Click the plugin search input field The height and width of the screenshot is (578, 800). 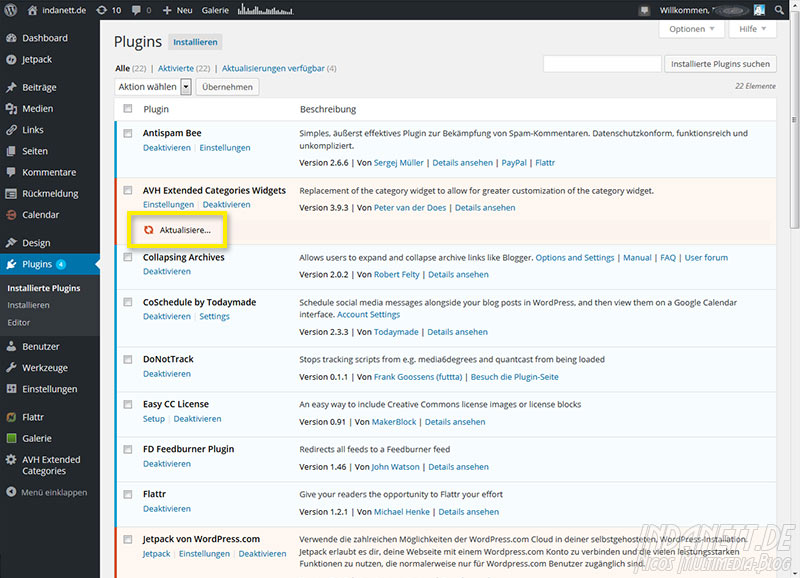pyautogui.click(x=602, y=64)
